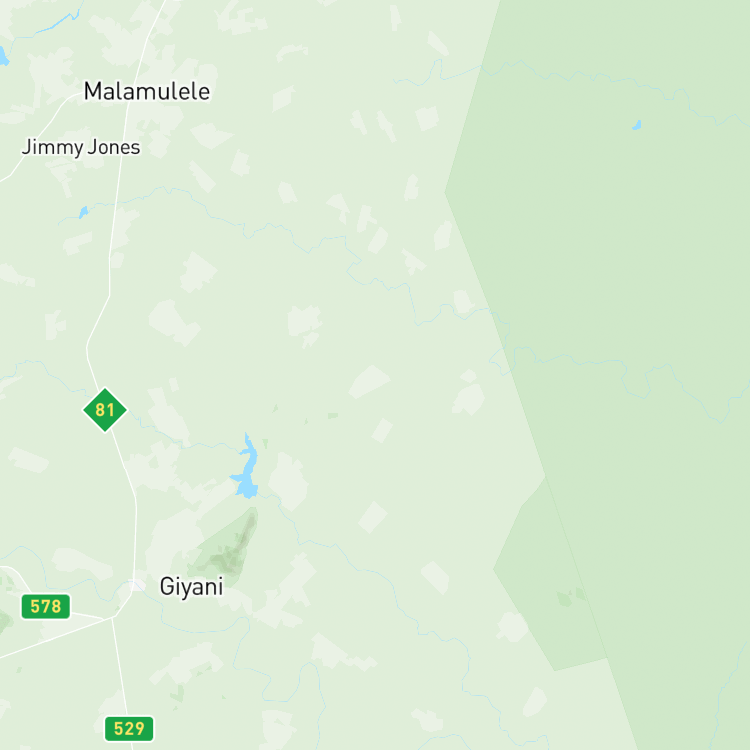Image resolution: width=750 pixels, height=750 pixels.
Task: Select the 529 road number badge
Action: click(129, 728)
